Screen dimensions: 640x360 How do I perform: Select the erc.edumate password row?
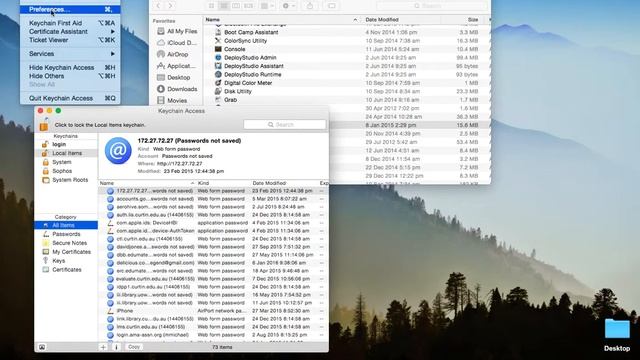coord(213,271)
